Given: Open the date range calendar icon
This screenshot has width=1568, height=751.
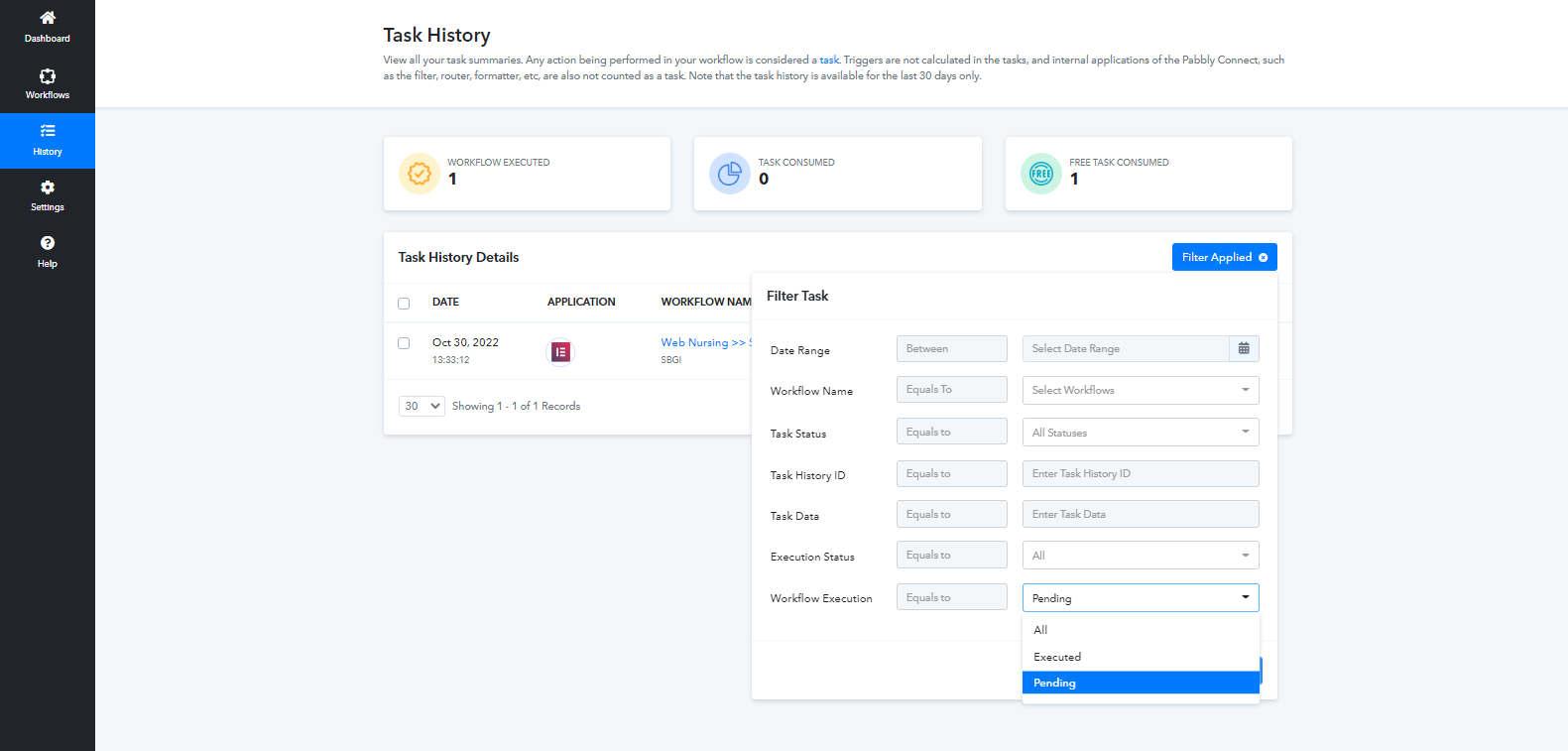Looking at the screenshot, I should [x=1244, y=348].
